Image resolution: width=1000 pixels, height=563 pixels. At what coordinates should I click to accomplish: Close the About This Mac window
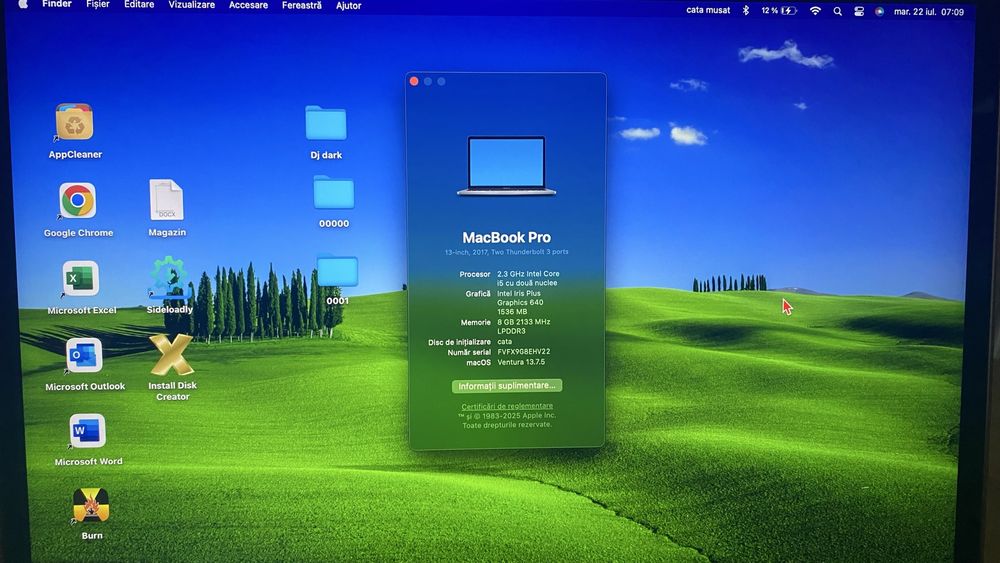click(414, 81)
